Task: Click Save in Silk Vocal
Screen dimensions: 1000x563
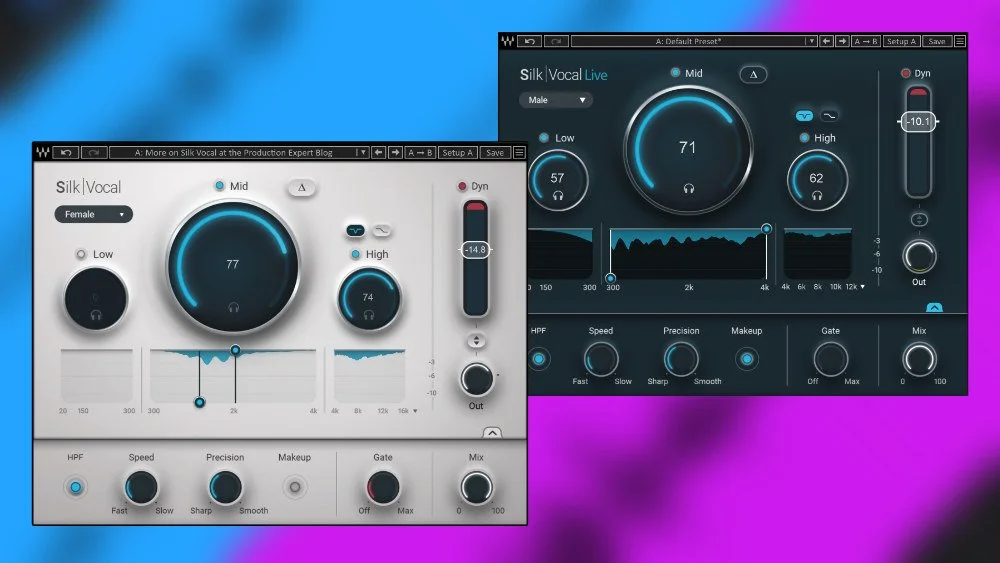Action: tap(495, 152)
